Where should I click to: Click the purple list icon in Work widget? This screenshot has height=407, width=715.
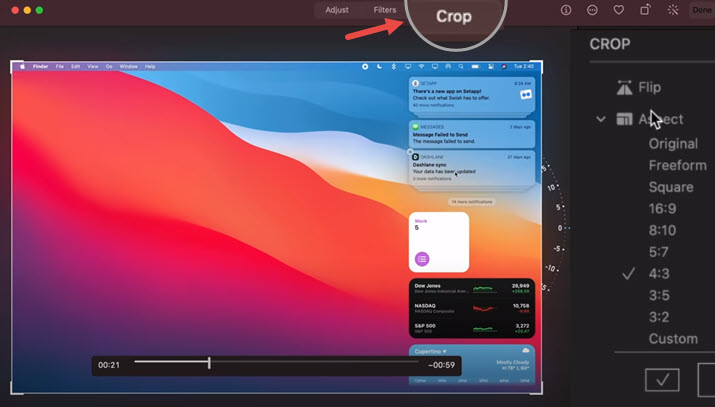tap(422, 259)
